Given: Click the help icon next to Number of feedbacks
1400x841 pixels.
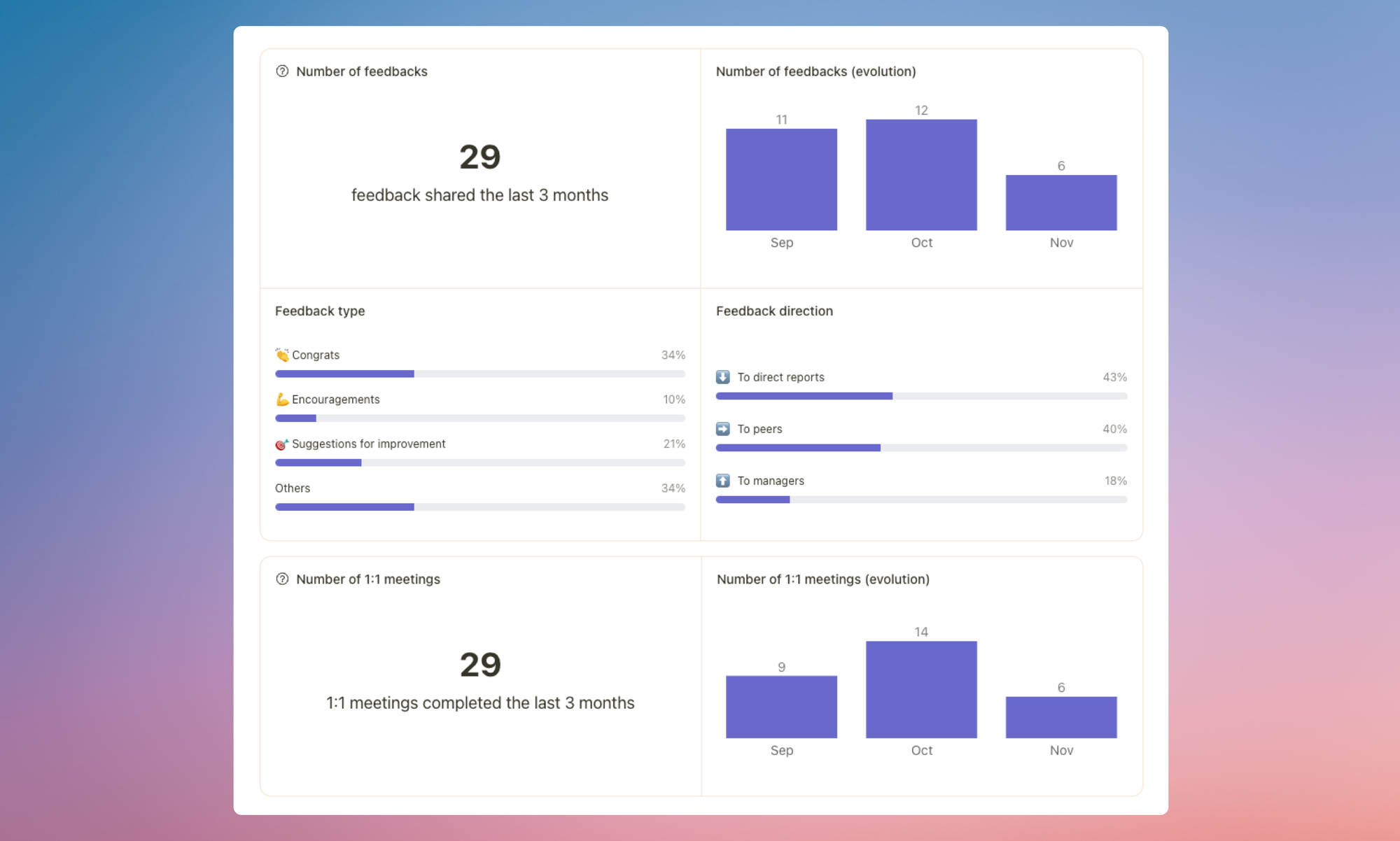Looking at the screenshot, I should [283, 71].
